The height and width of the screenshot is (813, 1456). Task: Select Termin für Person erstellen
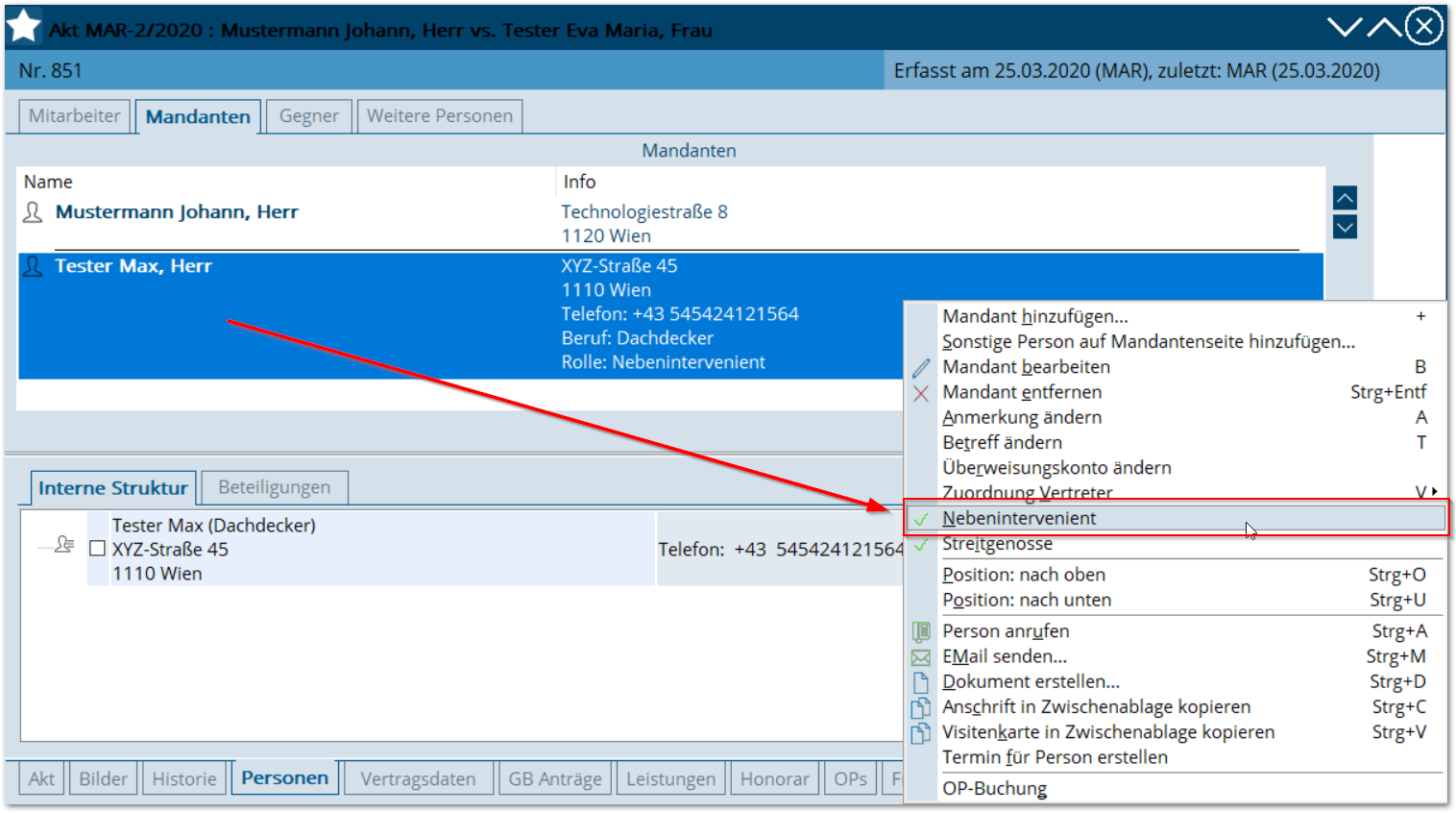[x=1177, y=757]
